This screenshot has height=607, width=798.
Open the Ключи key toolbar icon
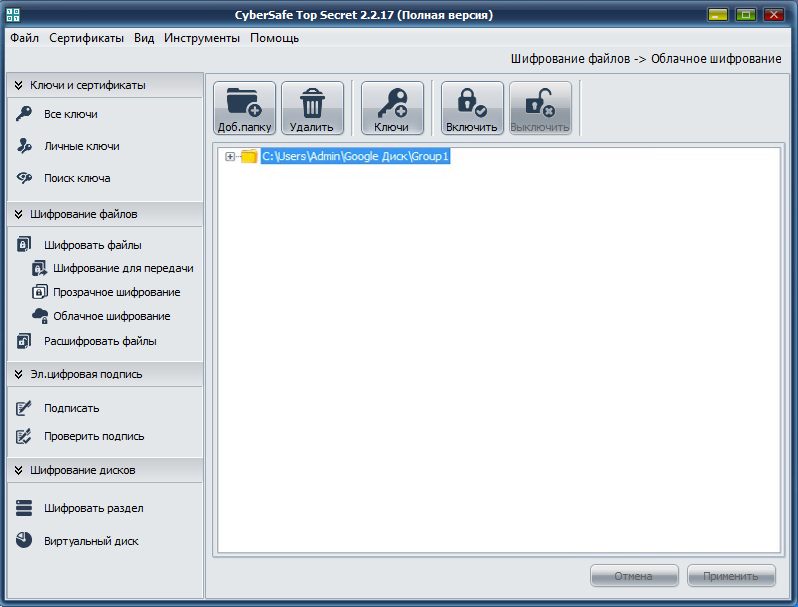point(392,108)
